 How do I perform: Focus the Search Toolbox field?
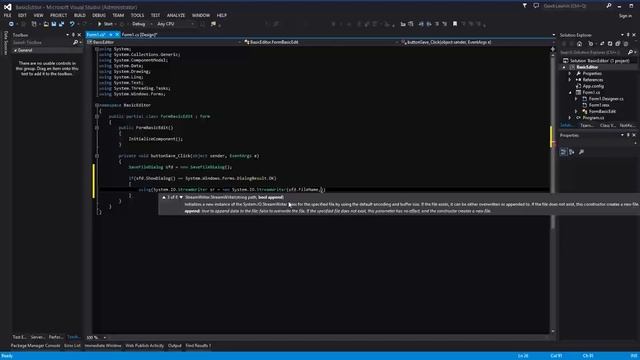click(x=42, y=42)
